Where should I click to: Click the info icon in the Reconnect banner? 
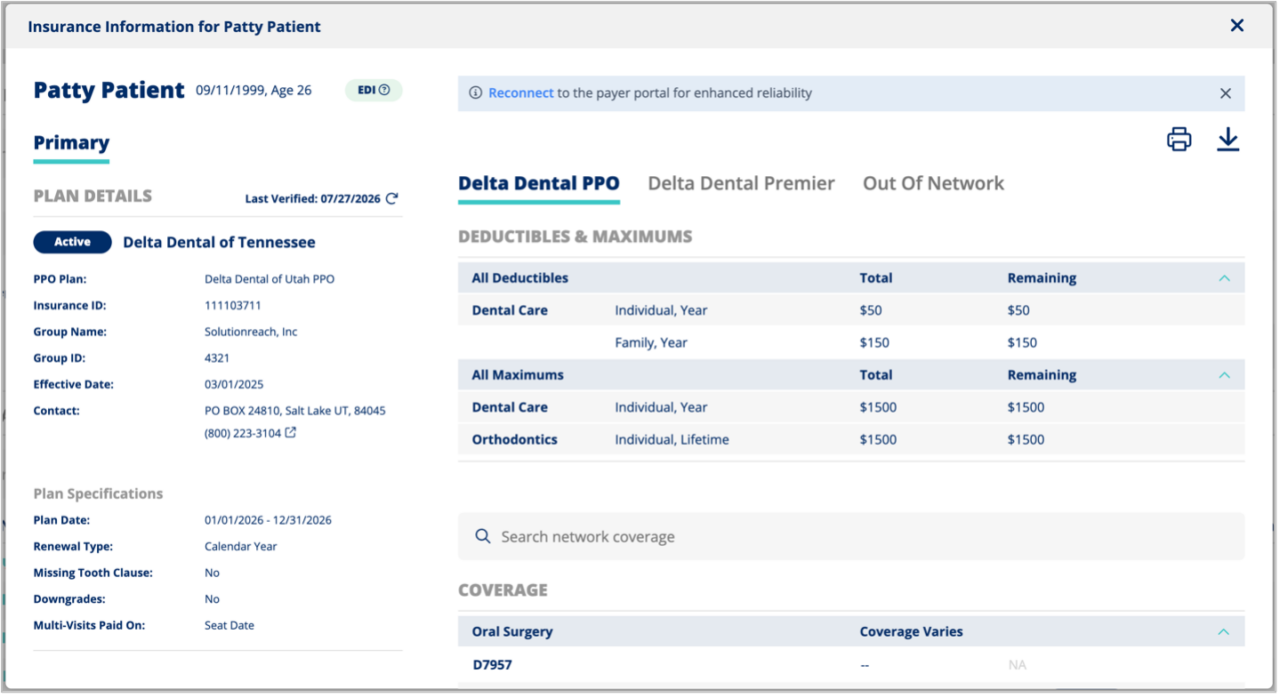tap(475, 93)
